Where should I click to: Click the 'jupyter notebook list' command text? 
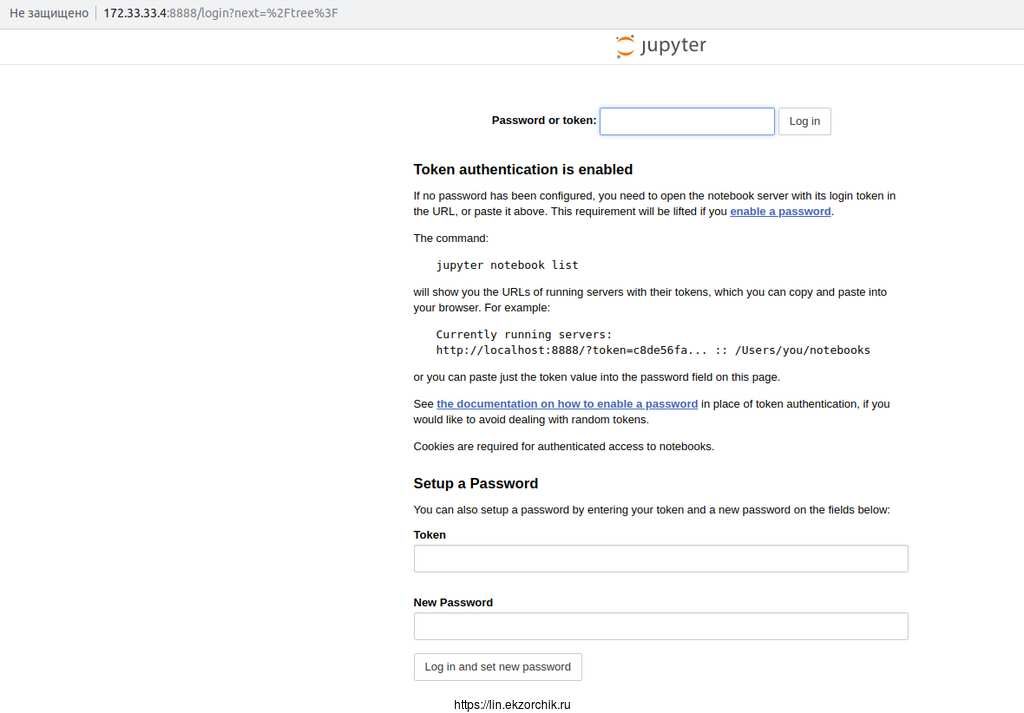point(507,265)
